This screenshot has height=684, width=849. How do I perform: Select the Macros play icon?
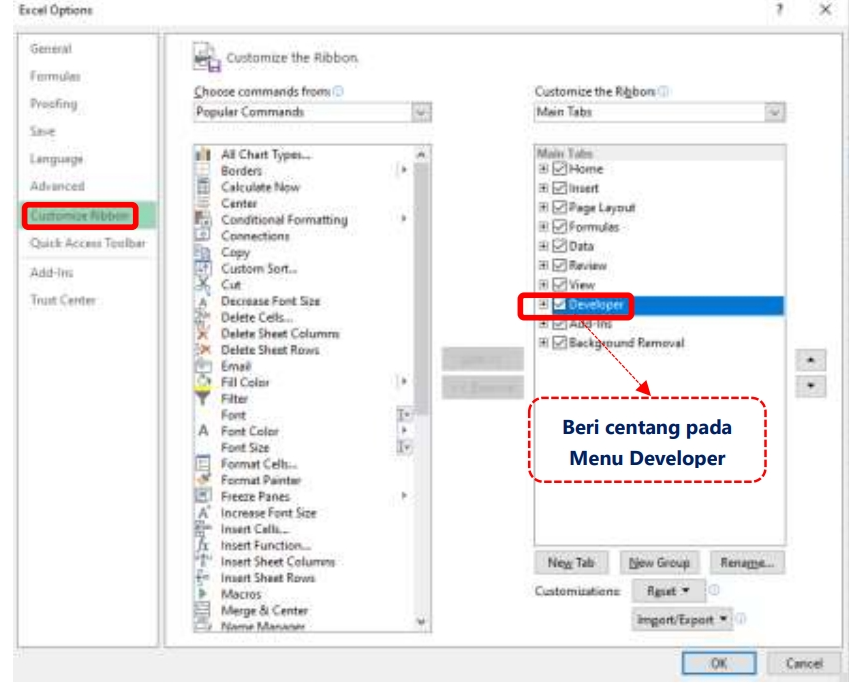203,594
